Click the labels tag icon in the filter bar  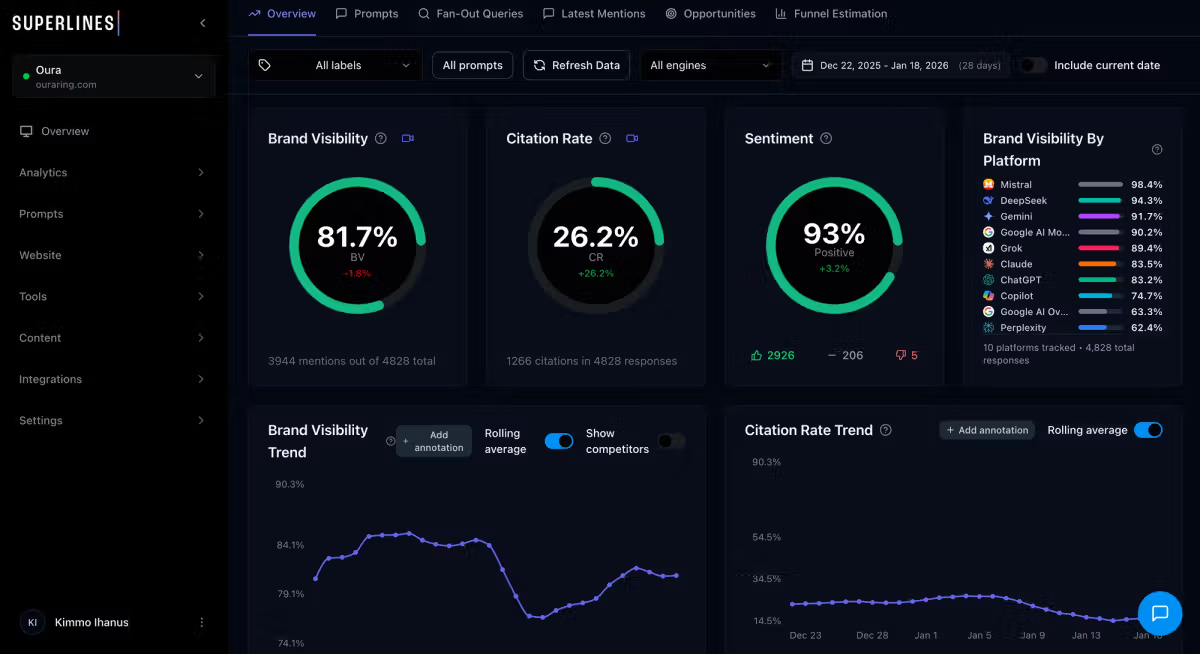[x=263, y=64]
